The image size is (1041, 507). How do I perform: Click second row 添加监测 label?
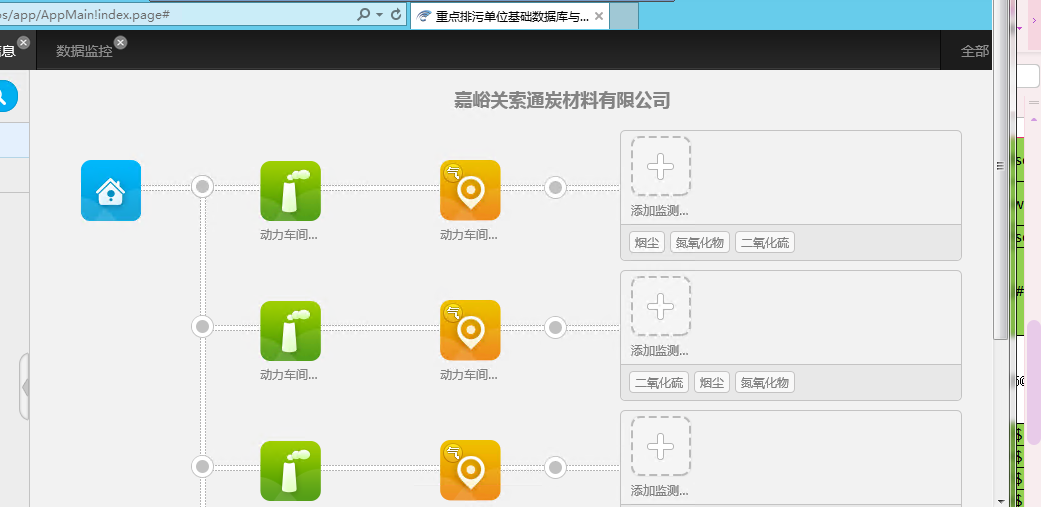point(659,351)
